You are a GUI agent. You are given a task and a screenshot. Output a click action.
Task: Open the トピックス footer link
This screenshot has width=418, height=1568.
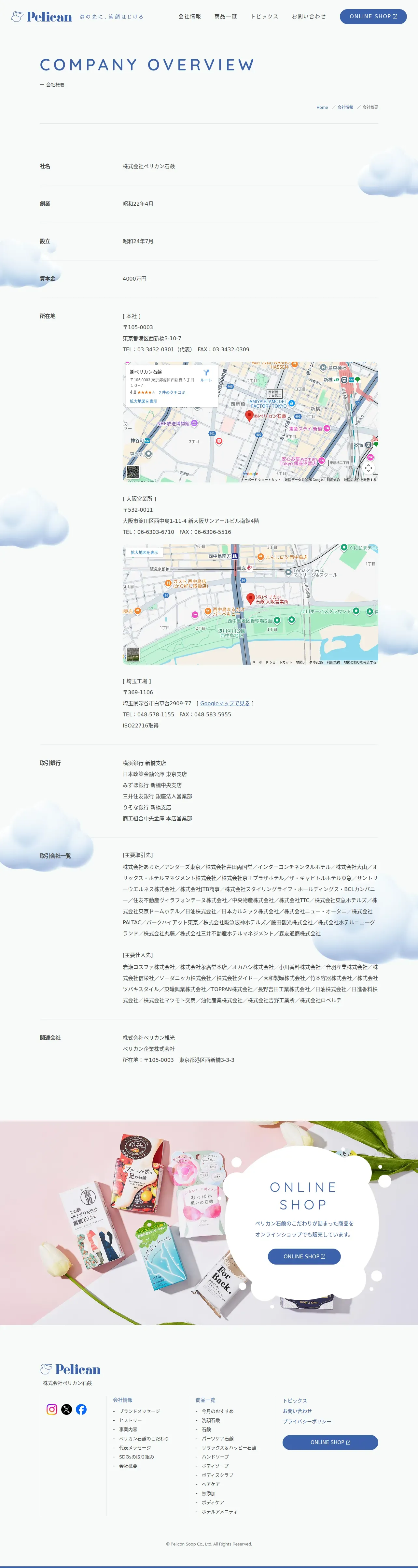(295, 1400)
